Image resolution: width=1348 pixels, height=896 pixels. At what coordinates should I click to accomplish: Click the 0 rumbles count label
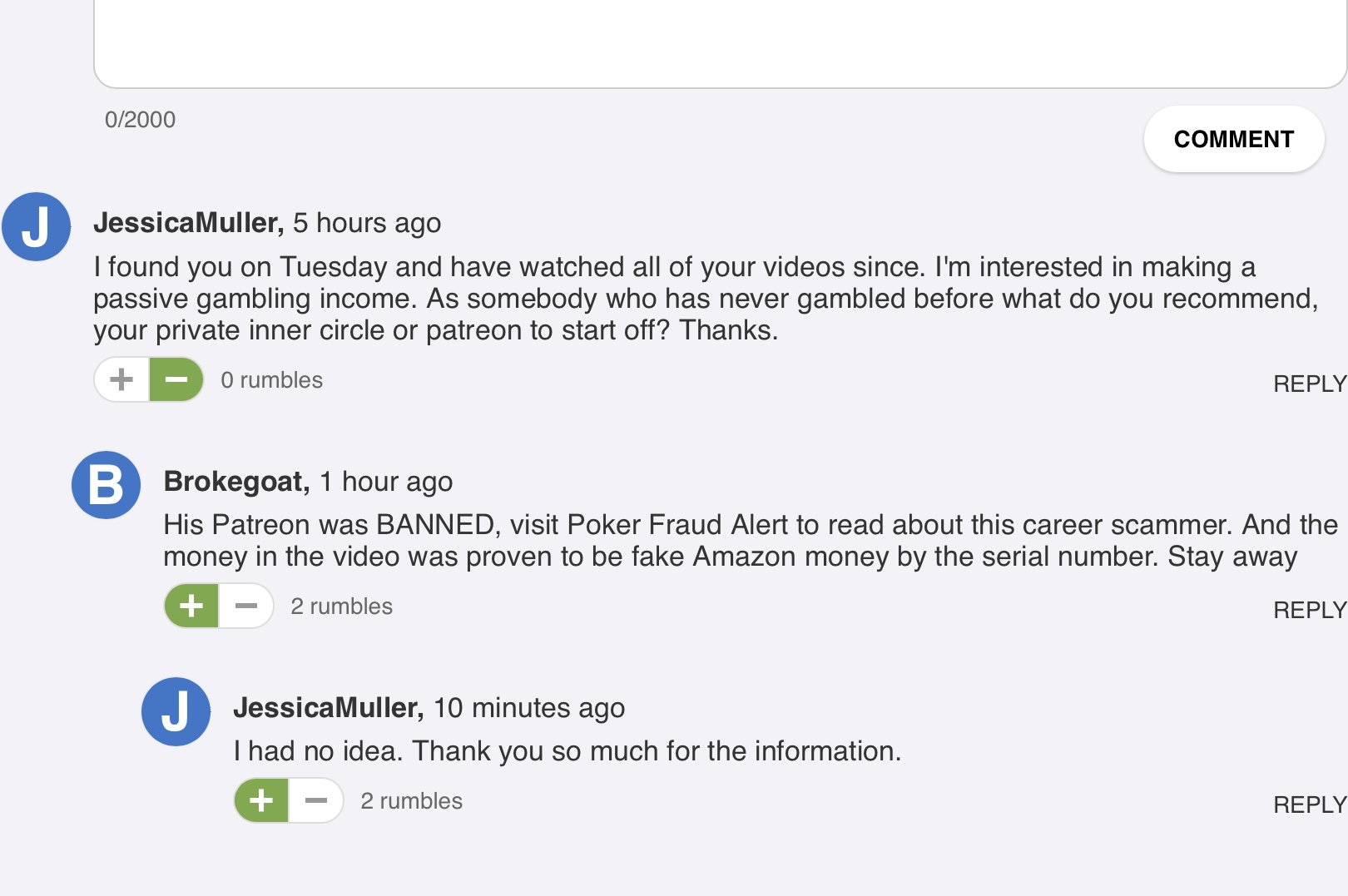[x=271, y=380]
